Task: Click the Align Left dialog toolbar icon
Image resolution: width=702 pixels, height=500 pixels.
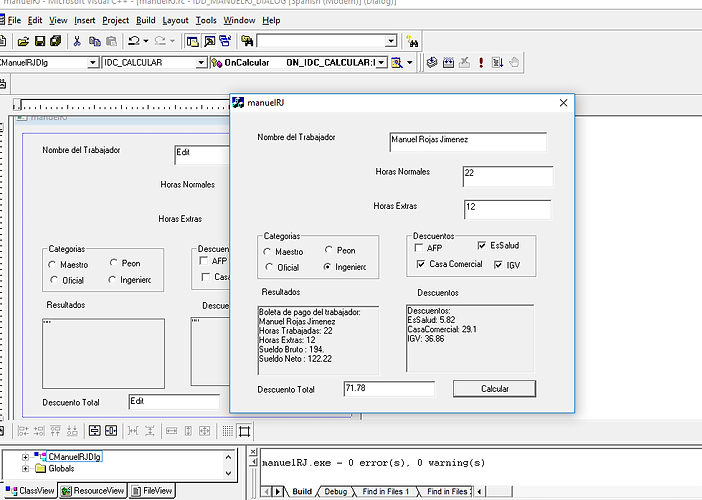Action: tap(22, 431)
